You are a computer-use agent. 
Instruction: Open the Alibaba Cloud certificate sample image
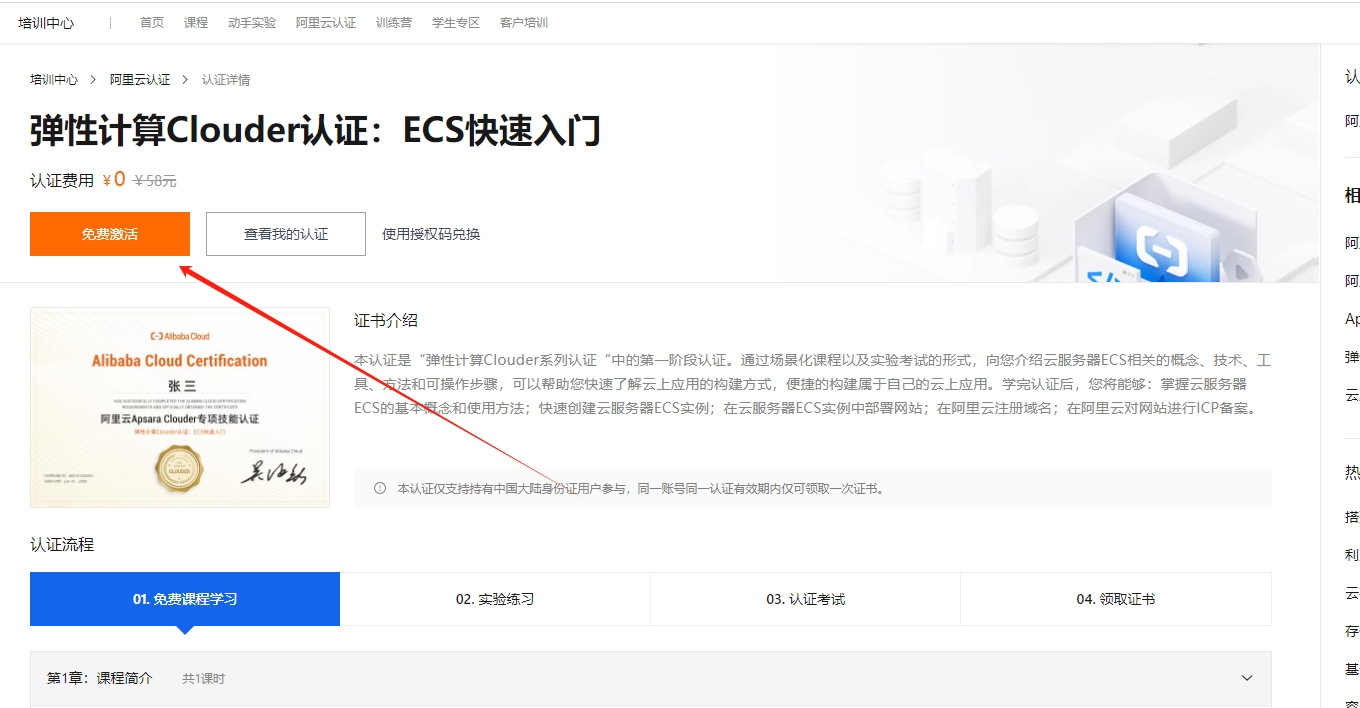[180, 407]
